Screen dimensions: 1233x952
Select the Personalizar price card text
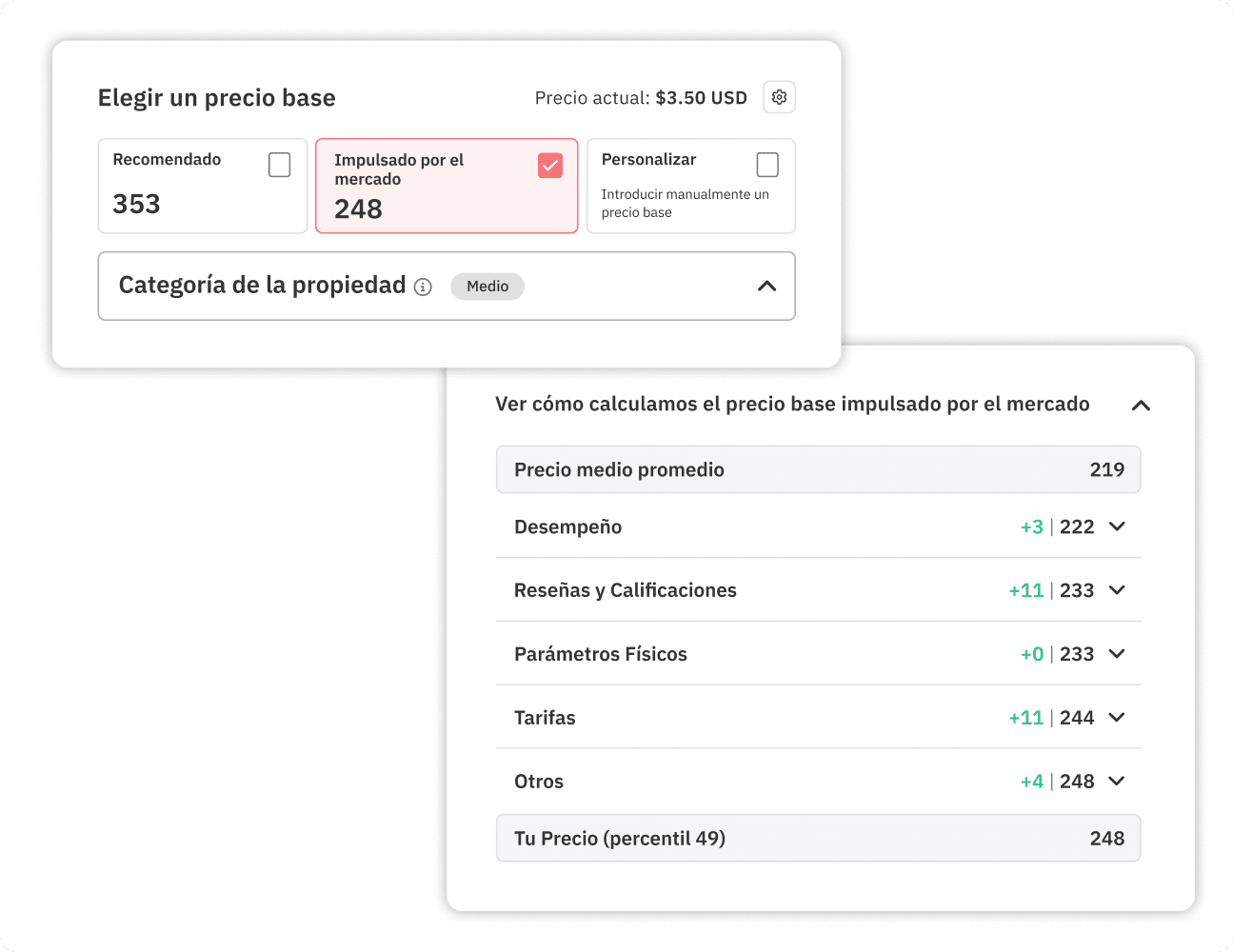coord(684,203)
